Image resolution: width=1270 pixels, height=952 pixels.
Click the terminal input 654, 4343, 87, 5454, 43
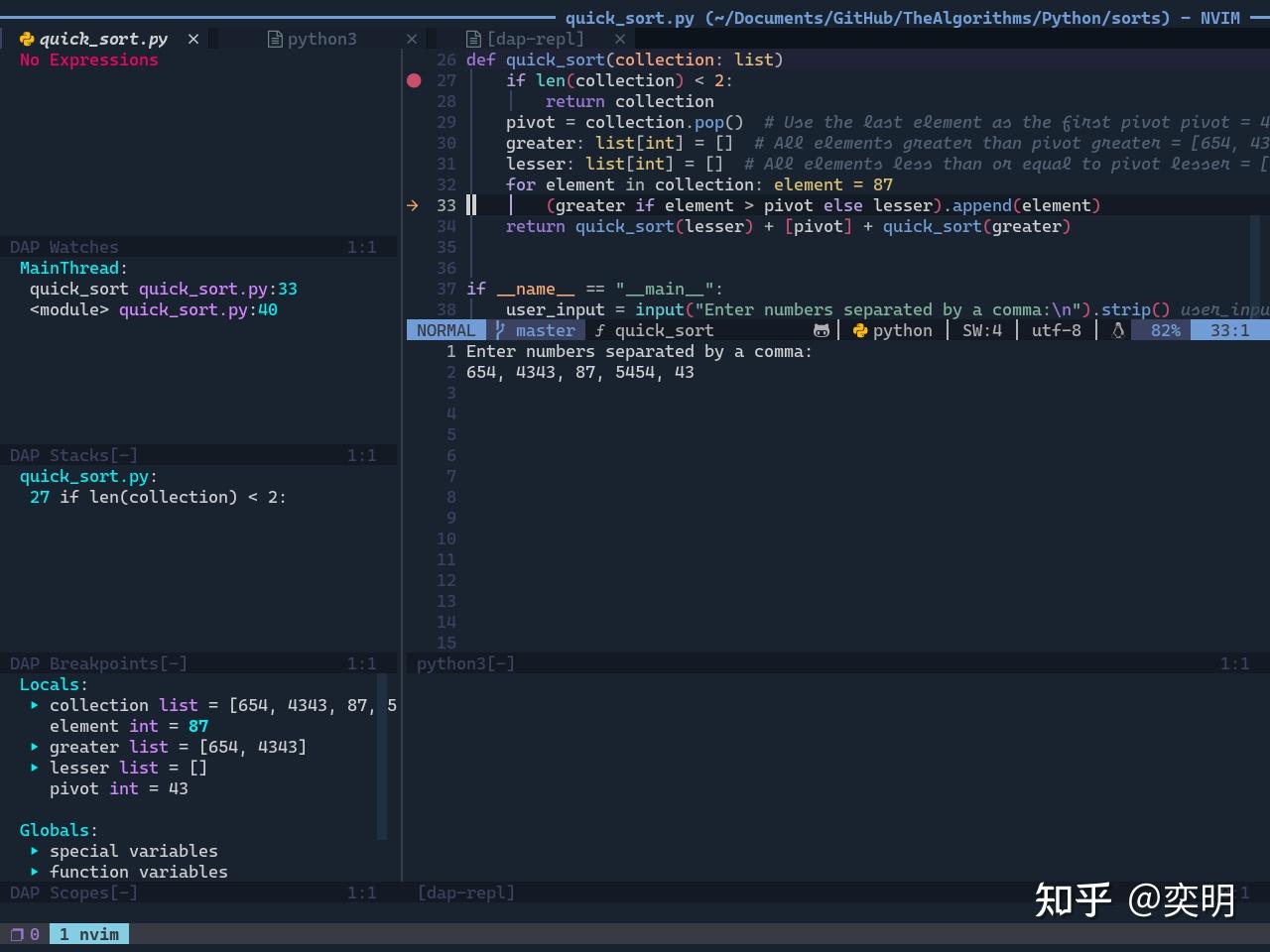pos(580,372)
